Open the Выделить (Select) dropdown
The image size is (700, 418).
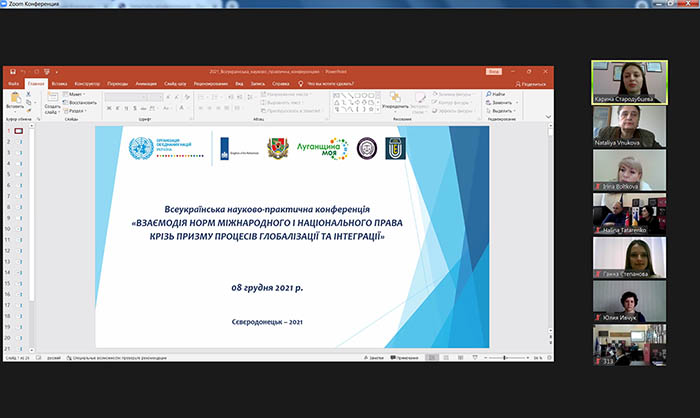[500, 111]
